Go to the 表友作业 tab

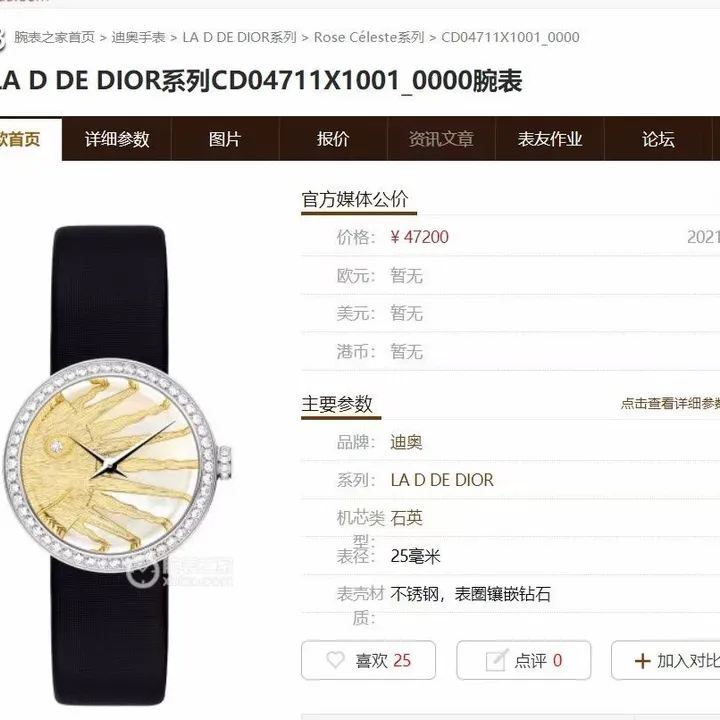click(x=550, y=139)
